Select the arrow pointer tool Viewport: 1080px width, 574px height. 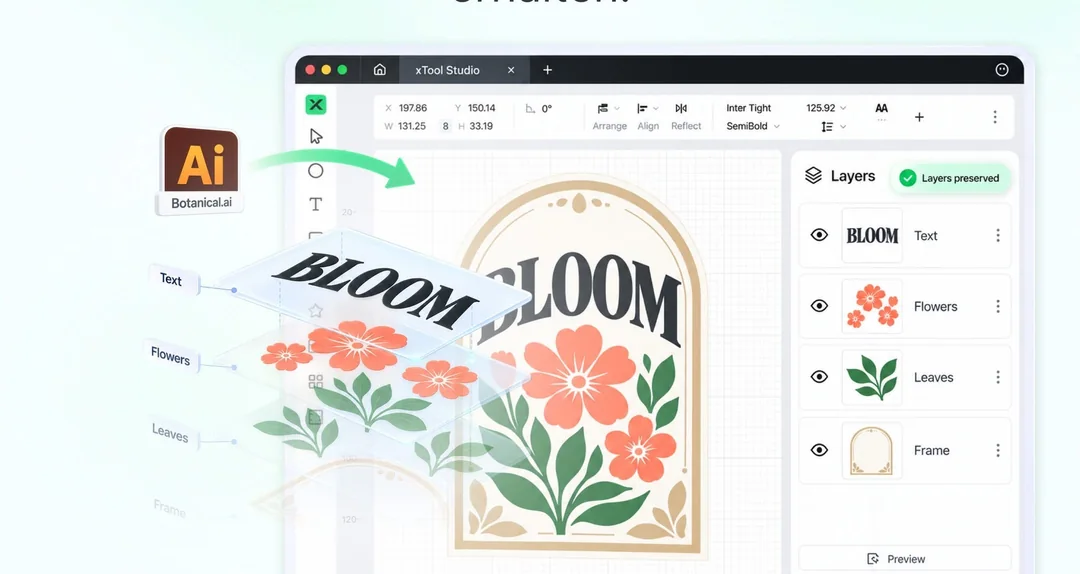click(316, 136)
